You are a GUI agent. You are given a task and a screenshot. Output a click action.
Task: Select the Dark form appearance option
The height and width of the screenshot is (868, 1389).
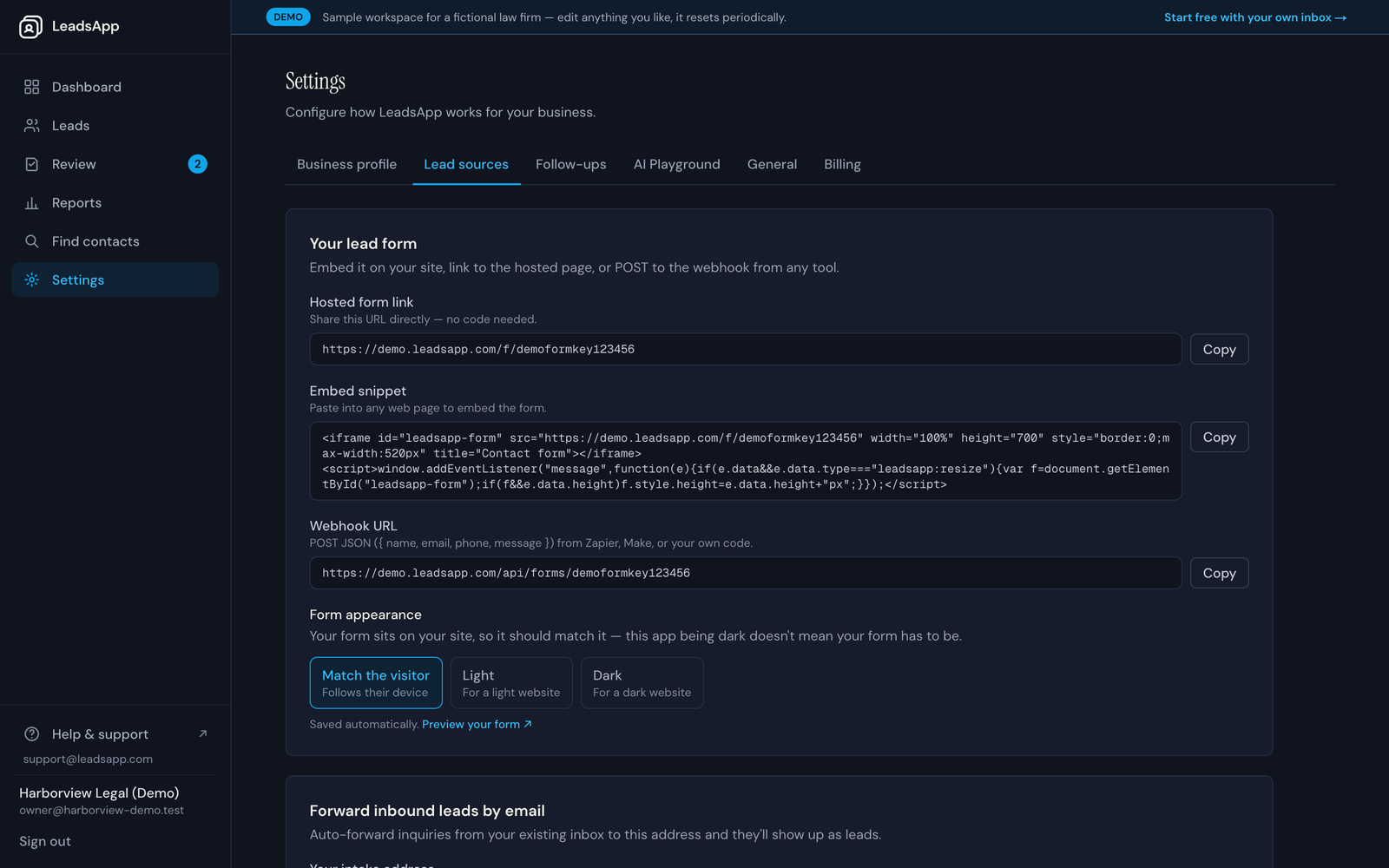pyautogui.click(x=642, y=683)
